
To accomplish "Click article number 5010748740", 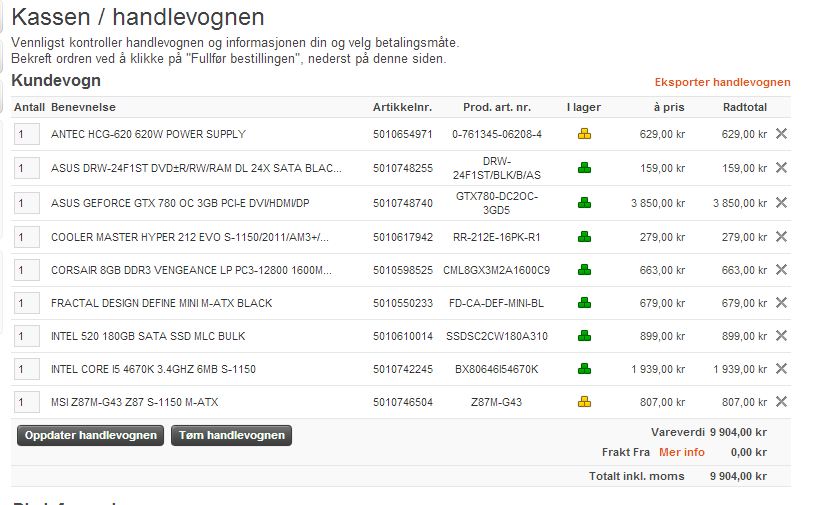I will 403,203.
